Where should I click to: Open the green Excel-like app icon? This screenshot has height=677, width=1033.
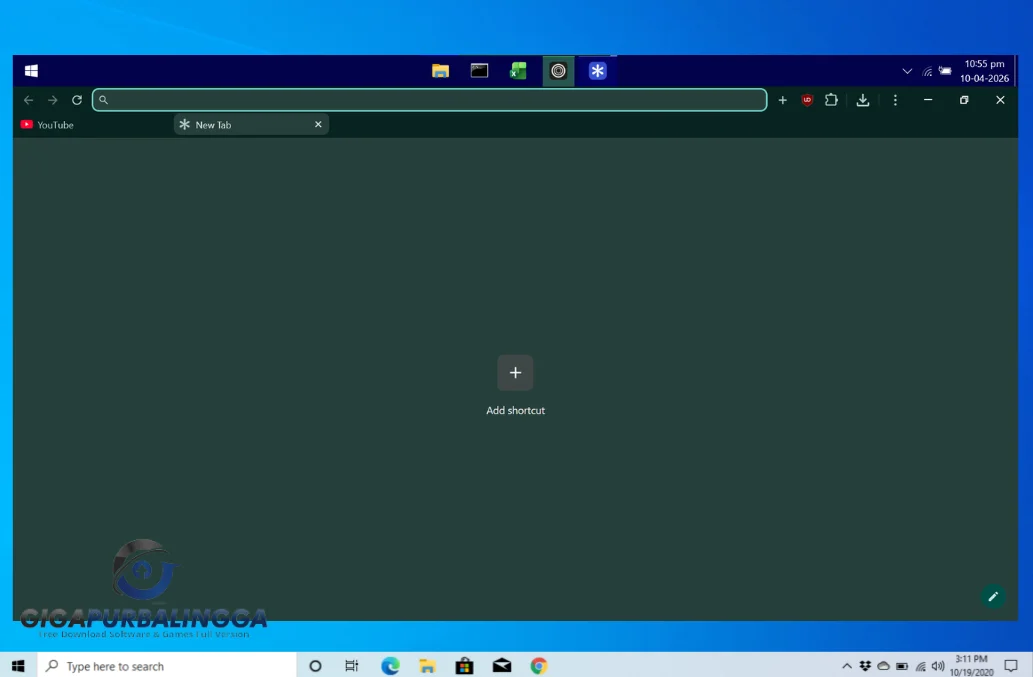(x=518, y=70)
